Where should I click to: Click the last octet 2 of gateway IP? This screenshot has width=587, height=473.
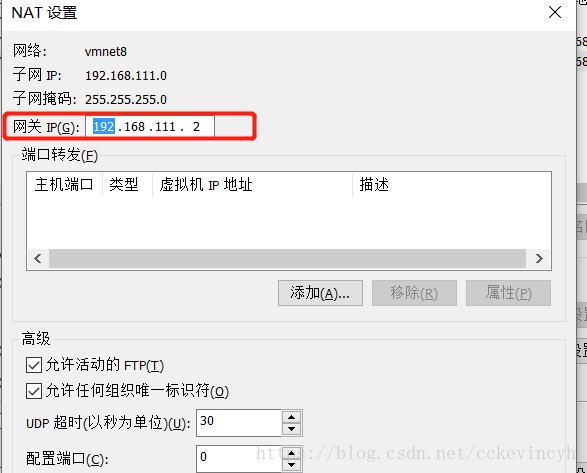click(x=197, y=127)
